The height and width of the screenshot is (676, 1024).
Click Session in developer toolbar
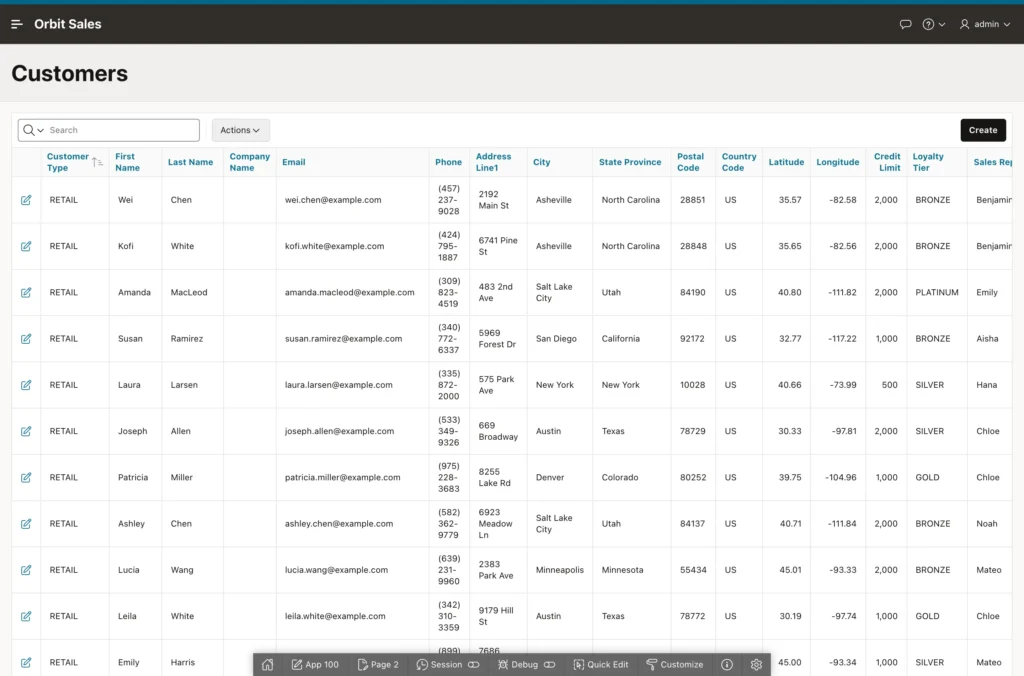pyautogui.click(x=447, y=664)
